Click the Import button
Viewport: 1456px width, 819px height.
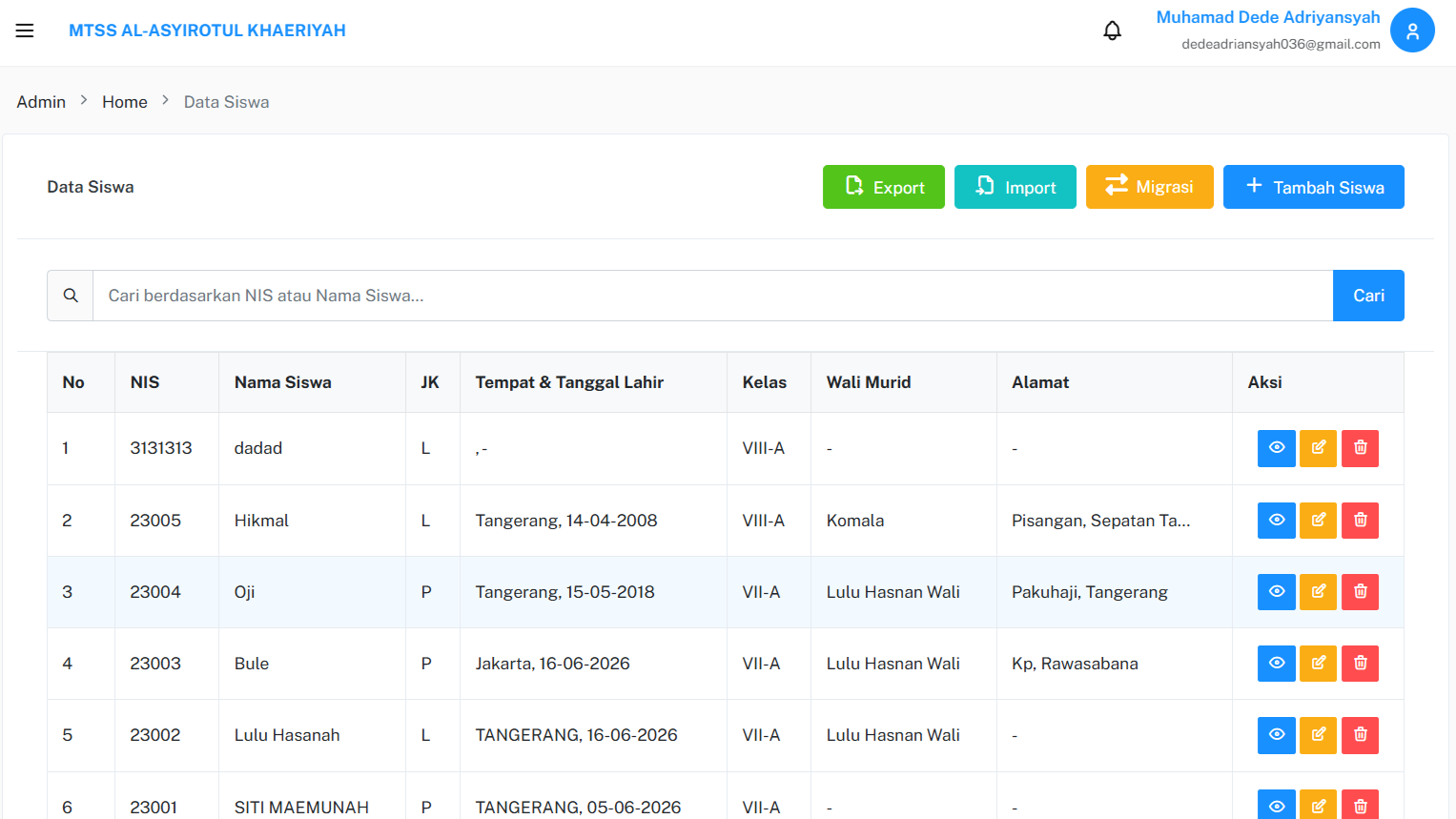click(x=1015, y=187)
